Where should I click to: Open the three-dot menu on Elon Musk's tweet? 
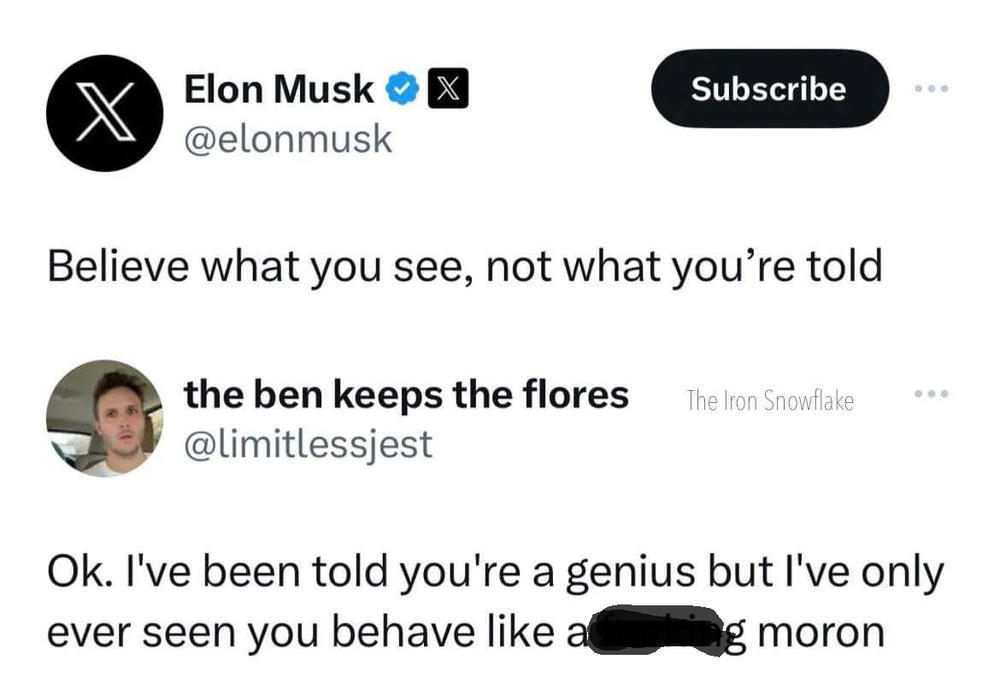click(x=932, y=88)
